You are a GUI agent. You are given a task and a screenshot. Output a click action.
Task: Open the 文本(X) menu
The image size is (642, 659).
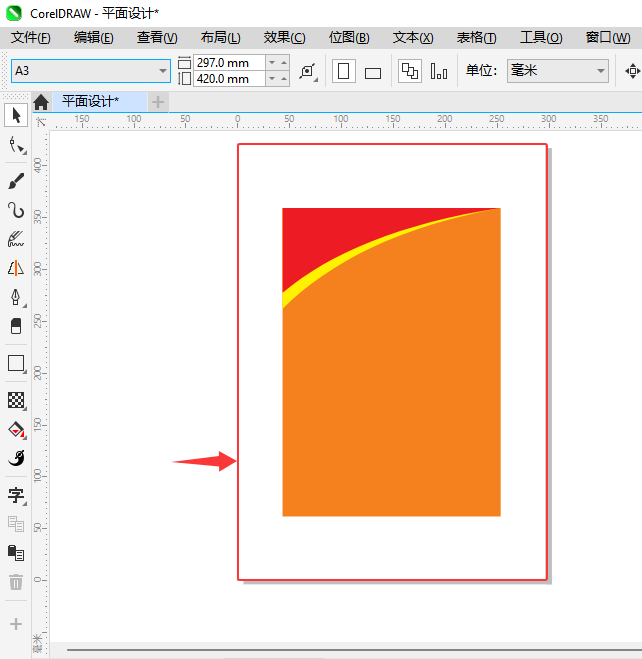coord(413,38)
